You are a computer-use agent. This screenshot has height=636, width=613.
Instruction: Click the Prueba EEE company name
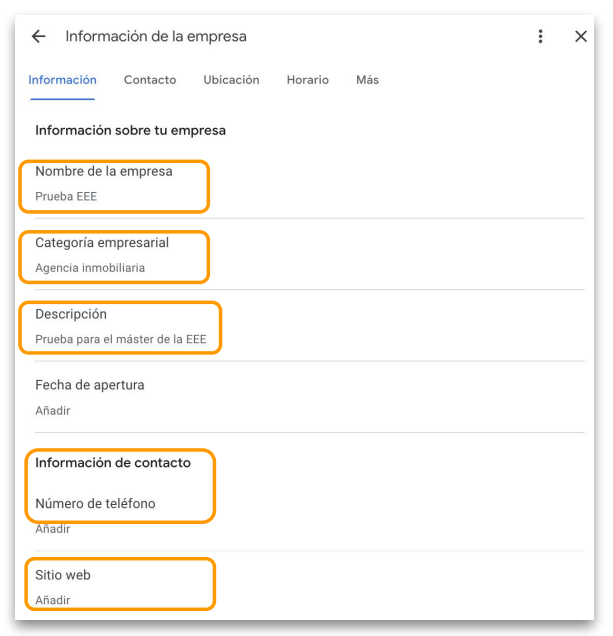tap(66, 197)
